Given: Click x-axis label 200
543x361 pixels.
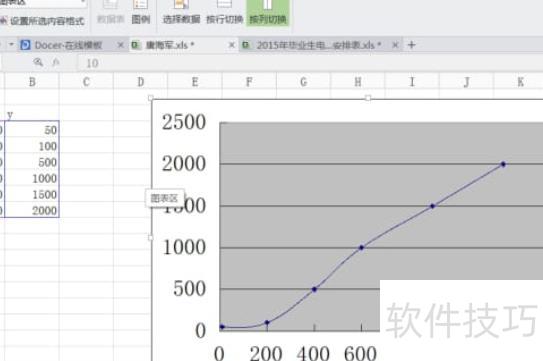Looking at the screenshot, I should (x=266, y=353).
